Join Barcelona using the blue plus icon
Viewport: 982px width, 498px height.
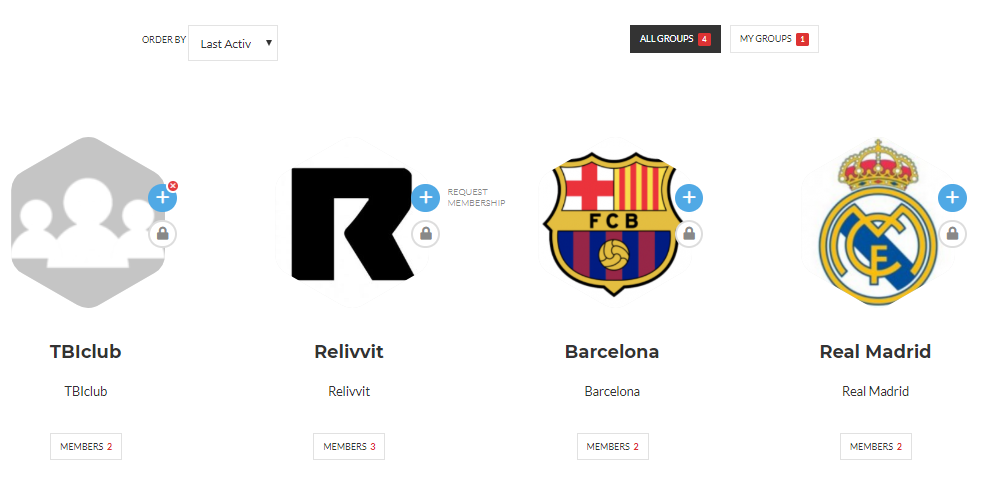689,198
